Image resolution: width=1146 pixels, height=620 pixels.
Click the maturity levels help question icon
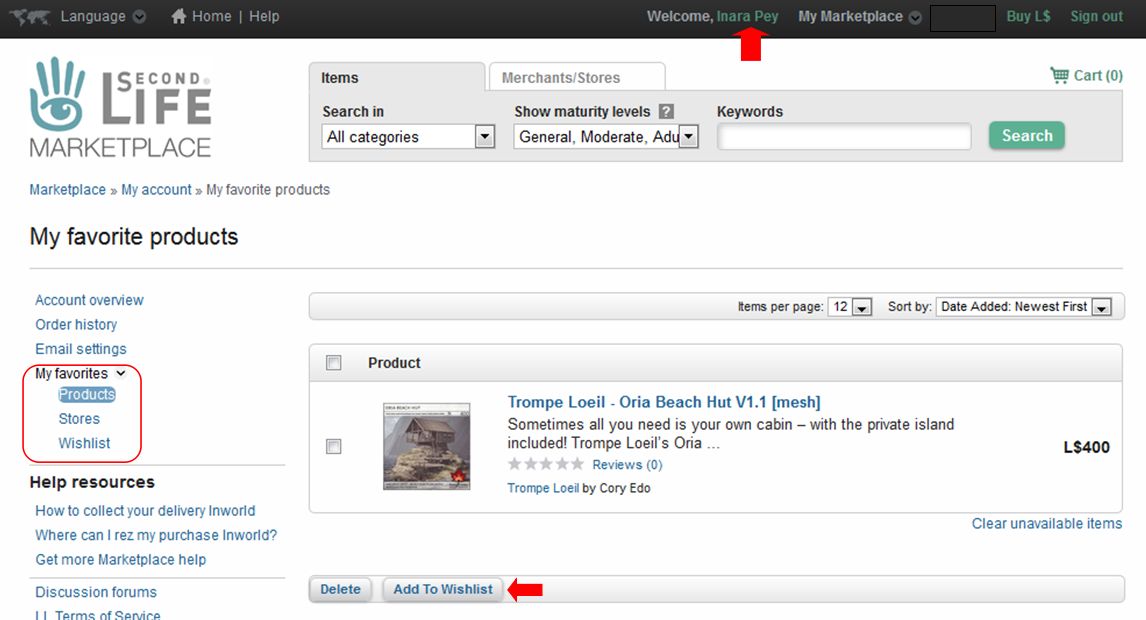[x=666, y=112]
